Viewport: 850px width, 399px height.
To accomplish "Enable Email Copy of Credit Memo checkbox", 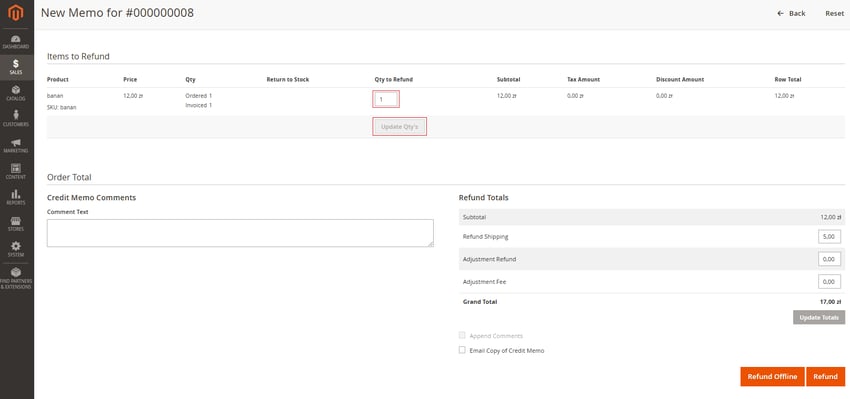I will pos(462,350).
